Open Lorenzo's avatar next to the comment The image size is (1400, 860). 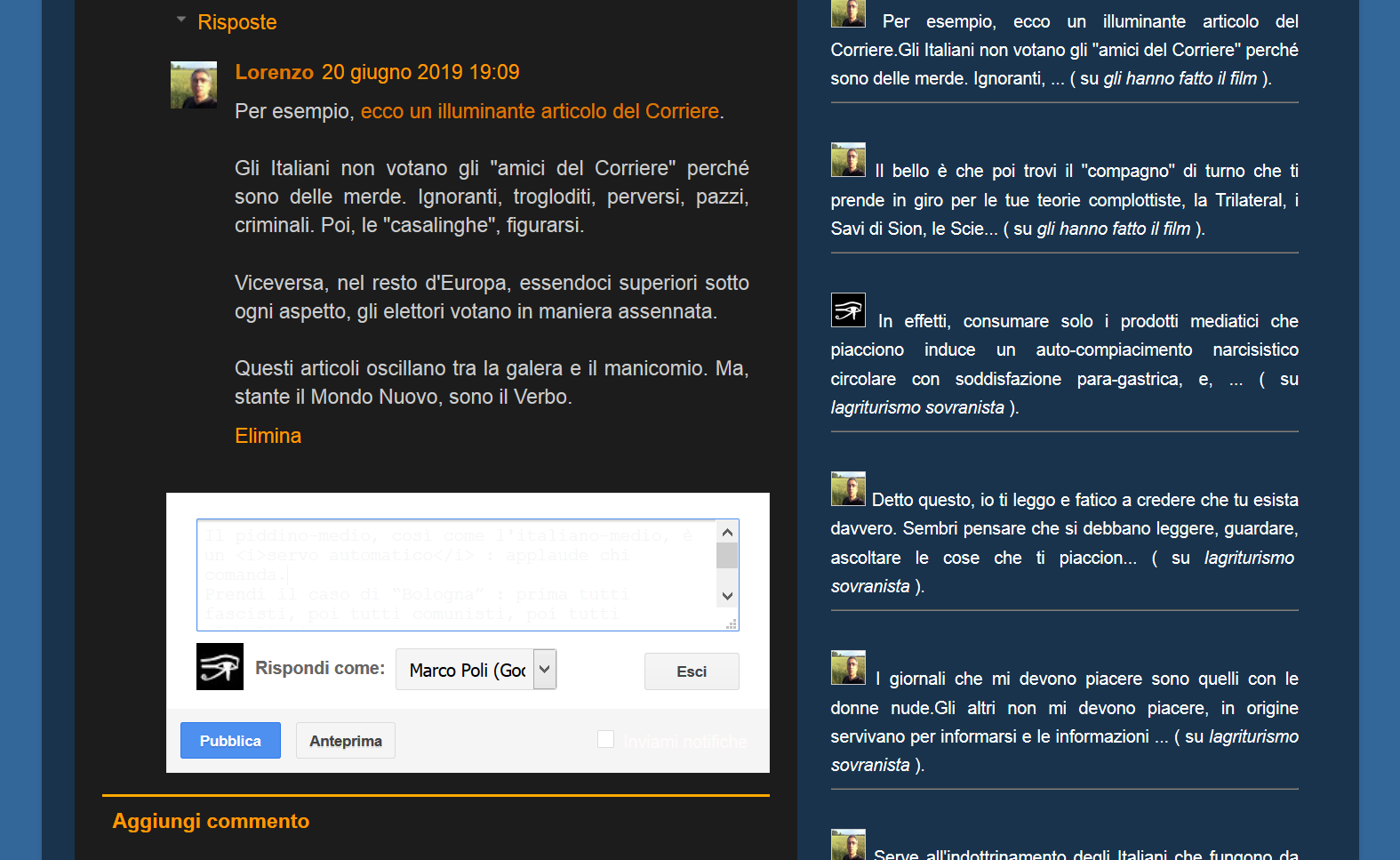pyautogui.click(x=194, y=84)
